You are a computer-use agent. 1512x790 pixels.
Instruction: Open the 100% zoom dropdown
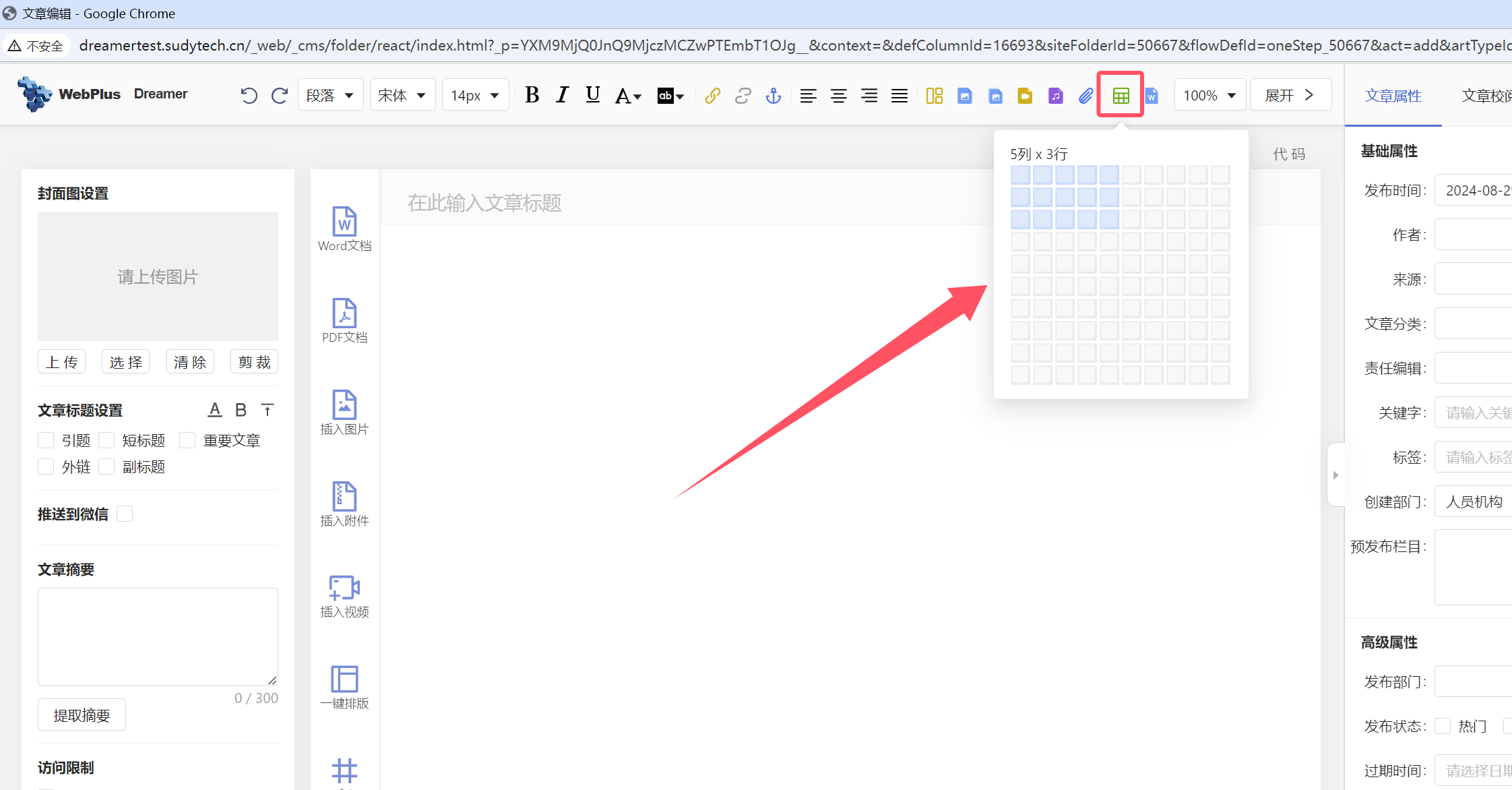[1210, 95]
